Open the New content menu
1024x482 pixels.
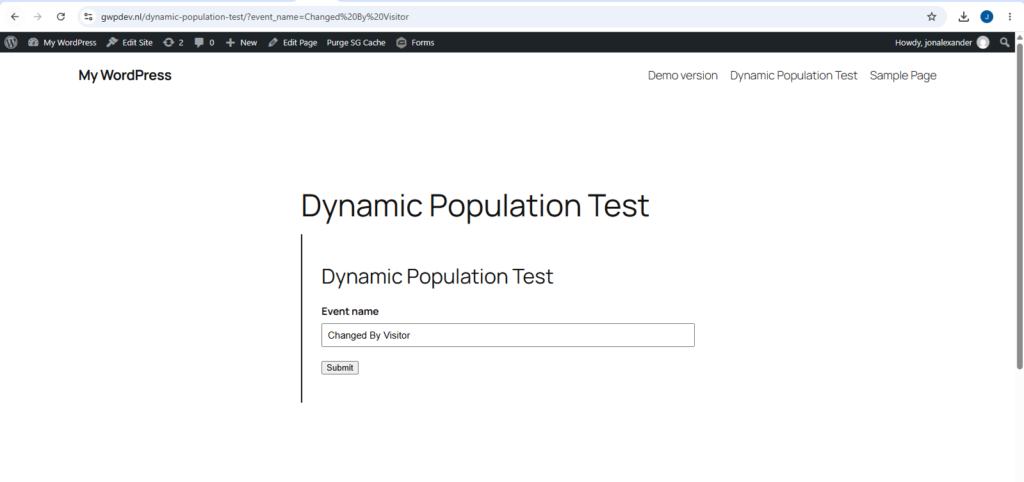pyautogui.click(x=242, y=42)
